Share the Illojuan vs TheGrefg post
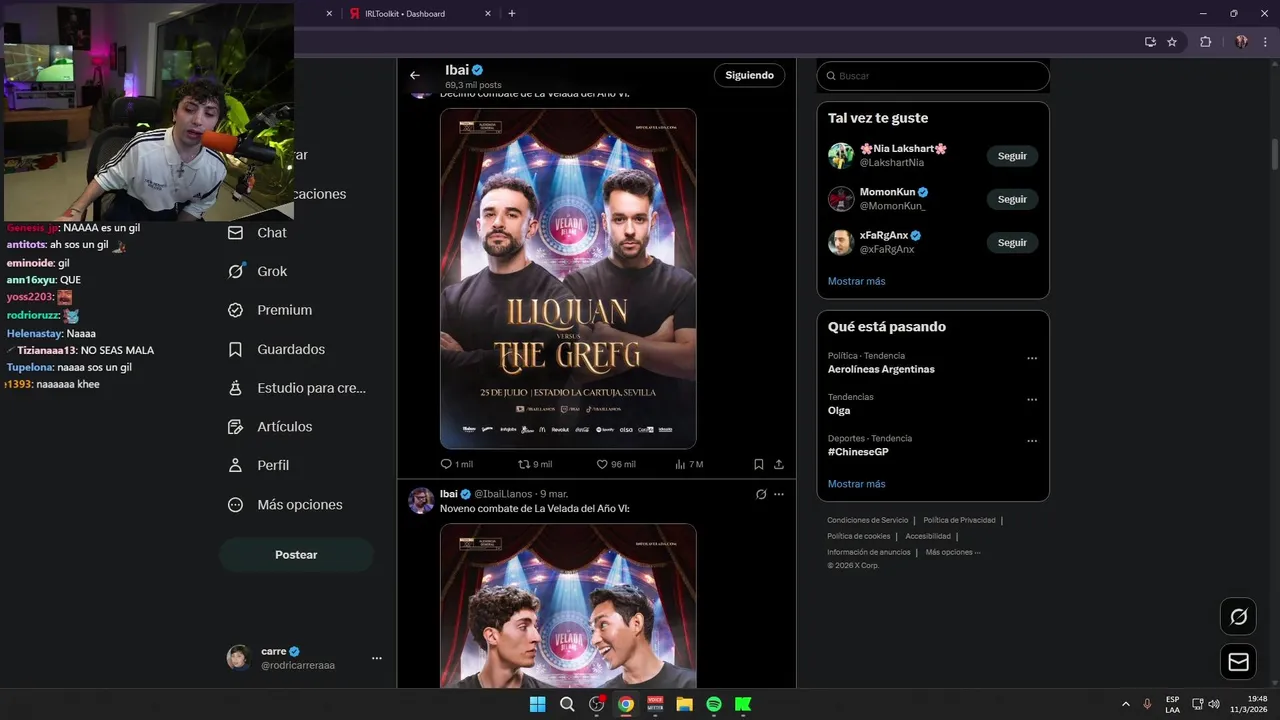 click(x=779, y=464)
